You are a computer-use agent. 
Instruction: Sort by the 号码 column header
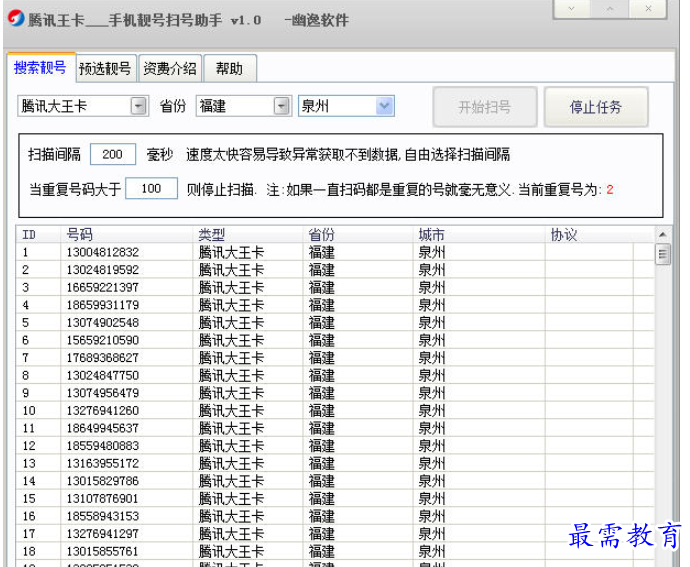[127, 235]
